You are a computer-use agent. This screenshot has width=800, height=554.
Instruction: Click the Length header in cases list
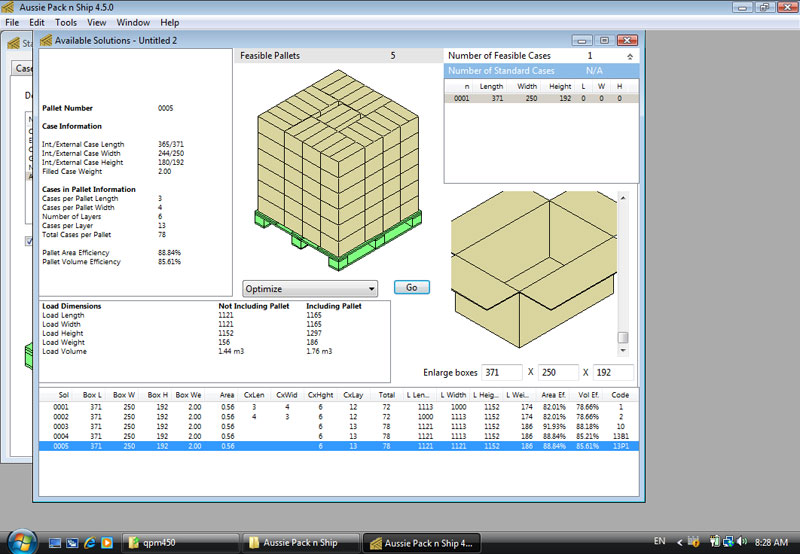[x=491, y=86]
